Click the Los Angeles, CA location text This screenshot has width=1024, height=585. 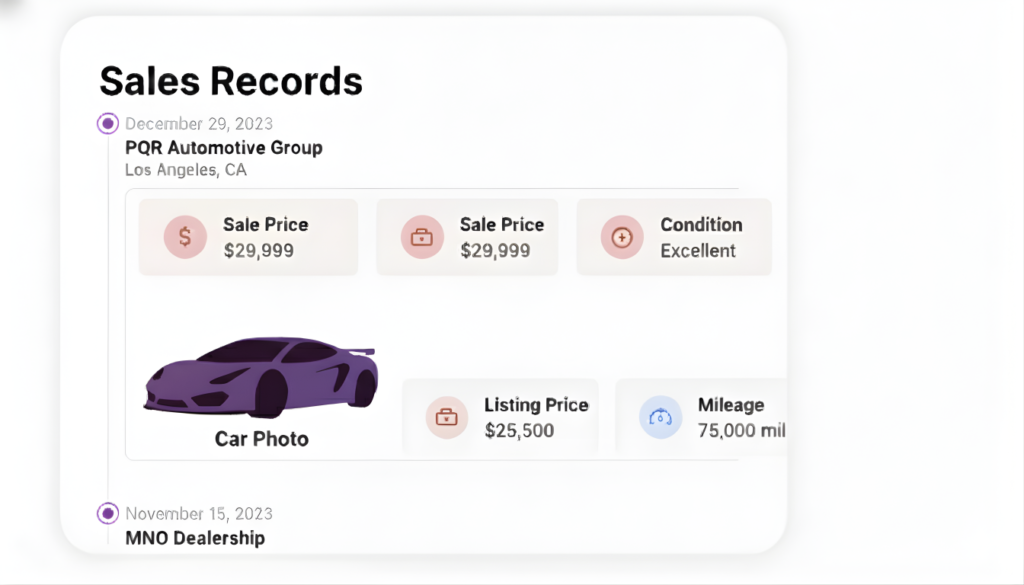[x=186, y=170]
